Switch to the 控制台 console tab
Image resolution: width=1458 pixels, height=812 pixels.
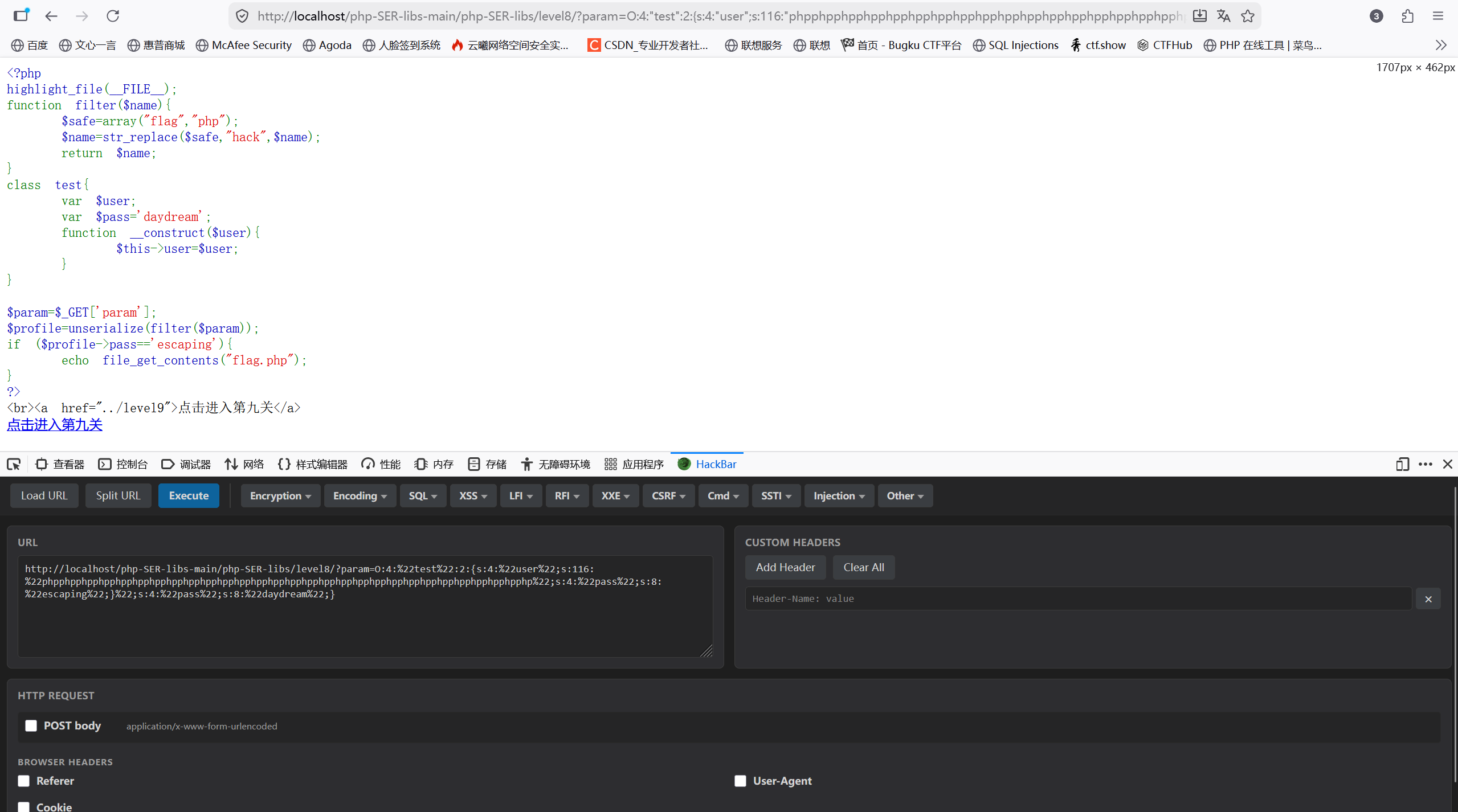[x=123, y=464]
